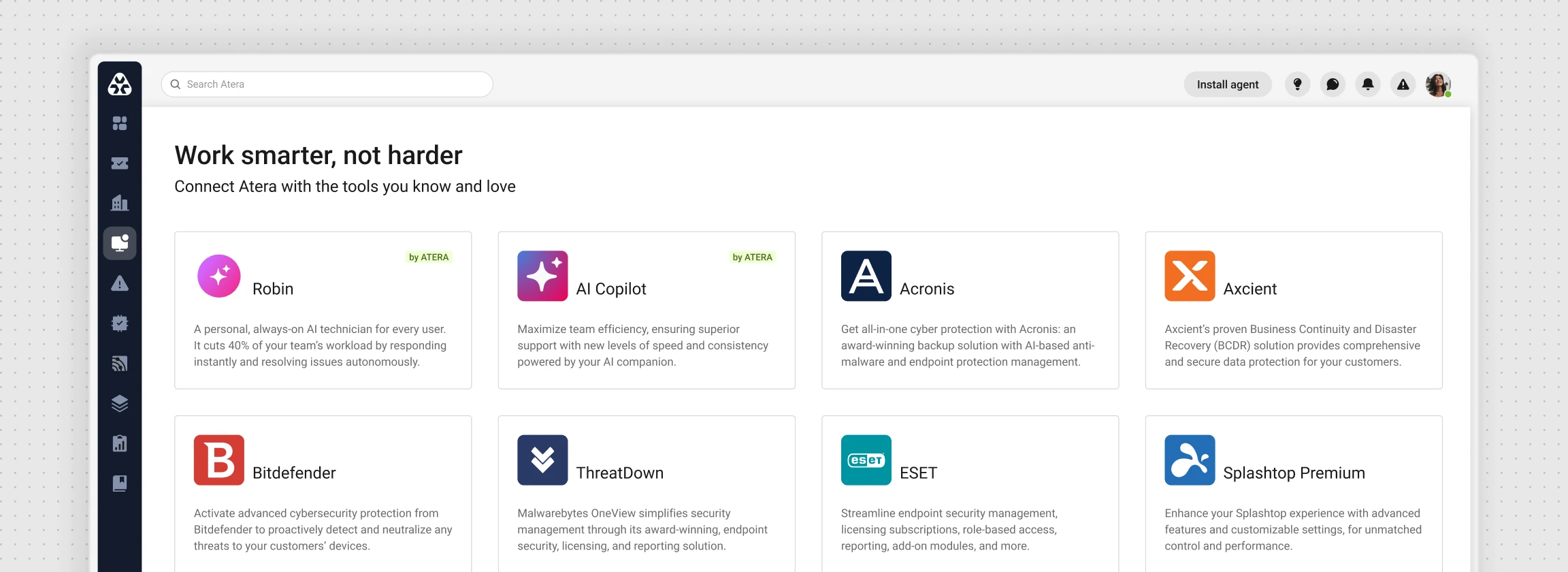The height and width of the screenshot is (572, 1568).
Task: Select the Devices monitor icon in the sidebar
Action: coord(120,243)
